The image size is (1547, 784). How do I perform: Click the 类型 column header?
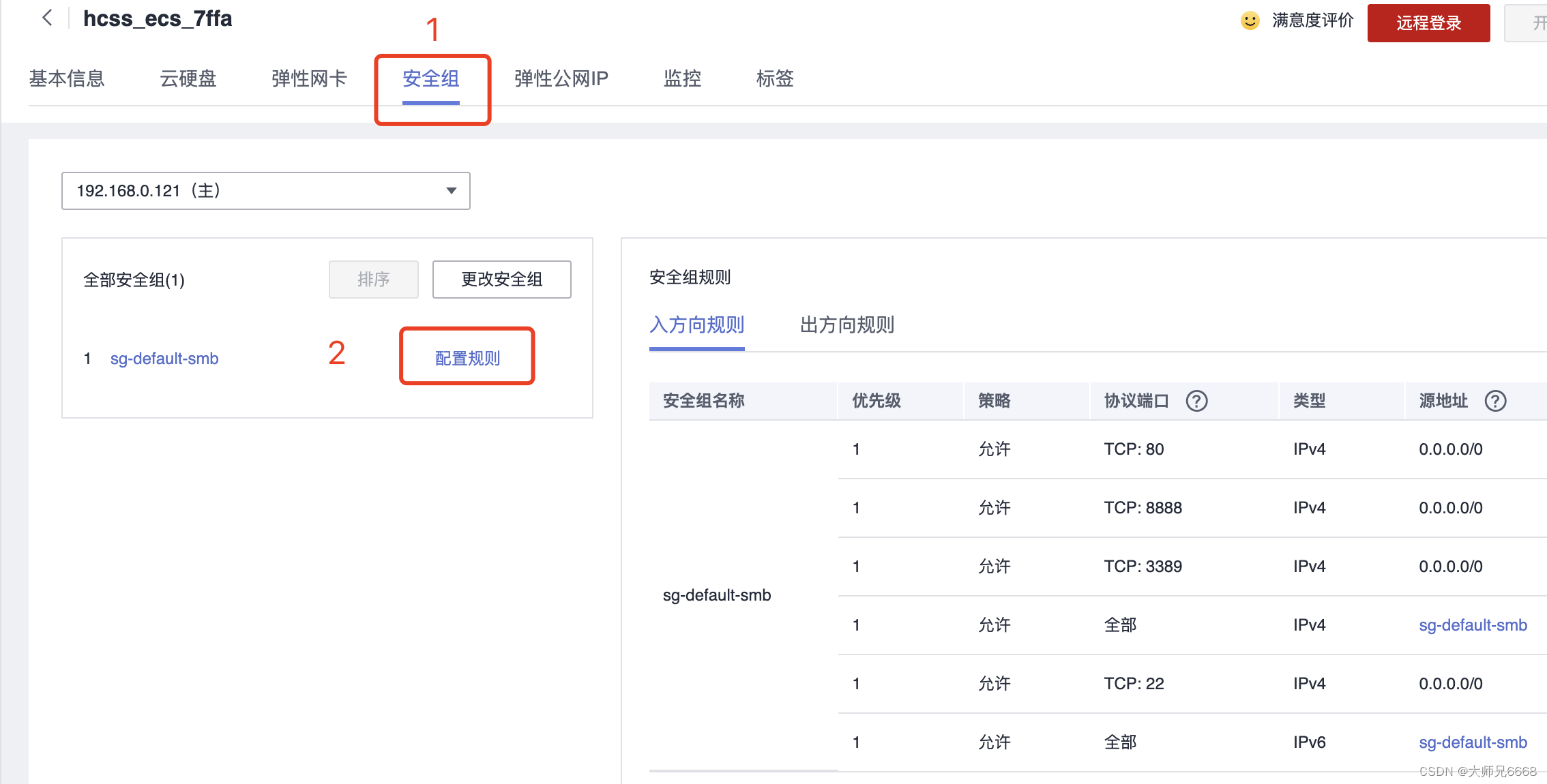(1310, 401)
